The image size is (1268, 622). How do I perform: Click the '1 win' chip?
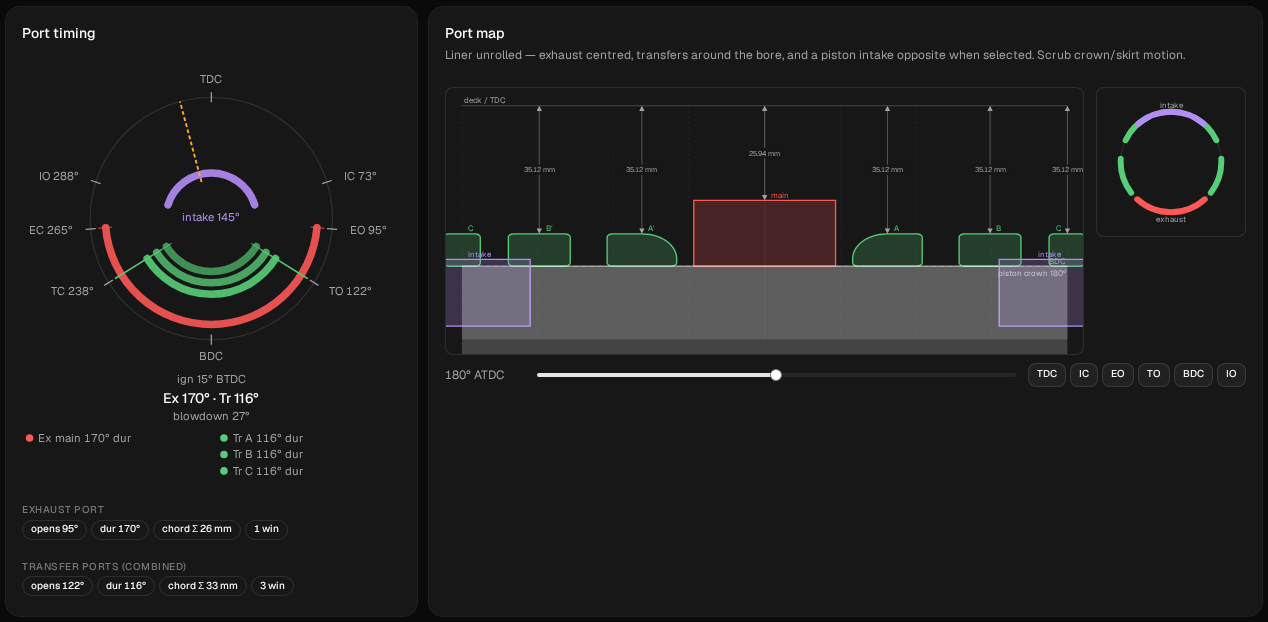point(266,529)
